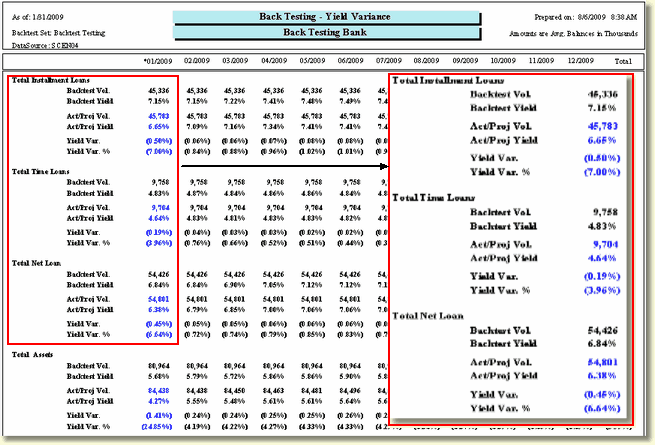This screenshot has width=655, height=445.
Task: Click Total Assets Backtest Yield '5.90%' under 06/2009
Action: tap(350, 376)
